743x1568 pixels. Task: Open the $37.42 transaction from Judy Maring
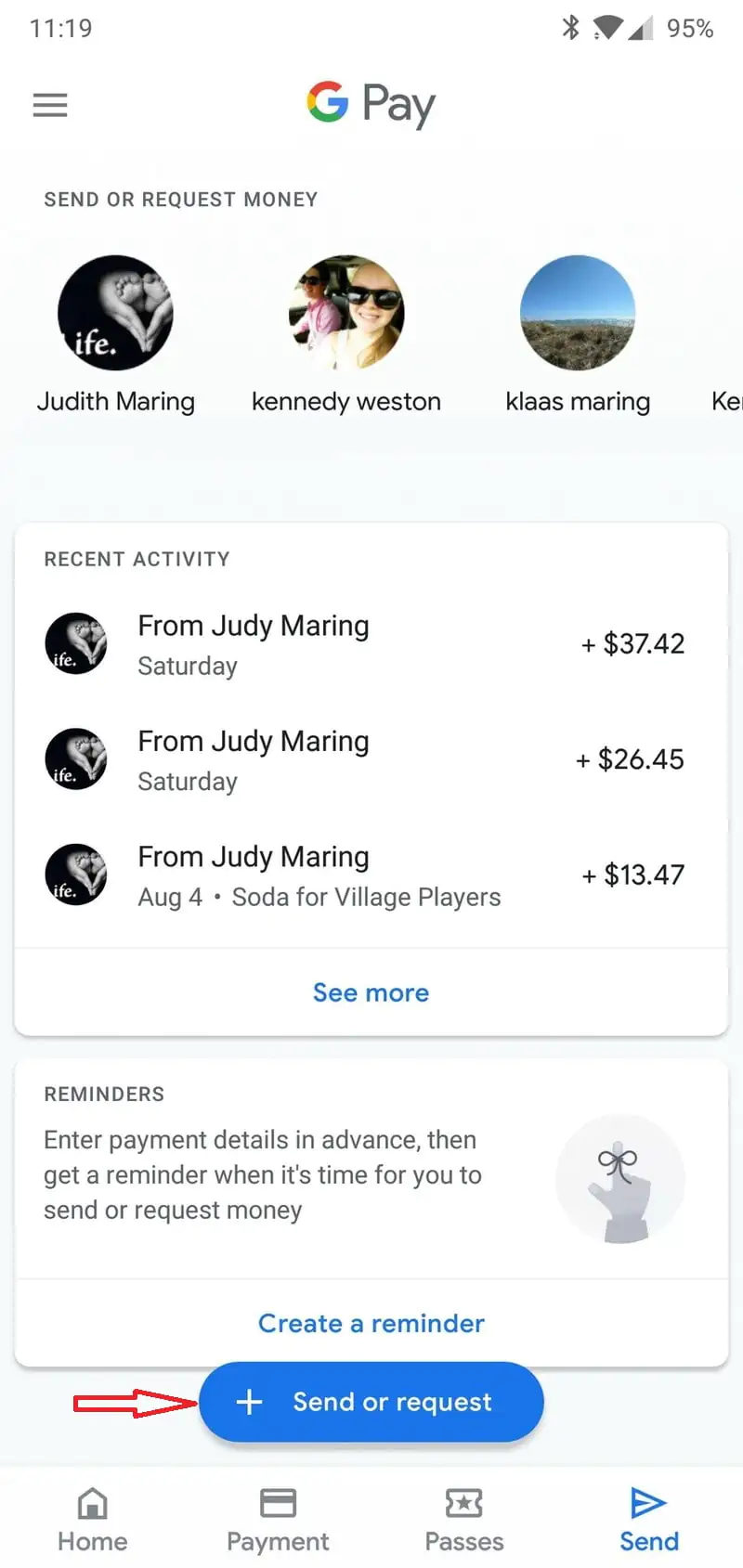click(371, 644)
